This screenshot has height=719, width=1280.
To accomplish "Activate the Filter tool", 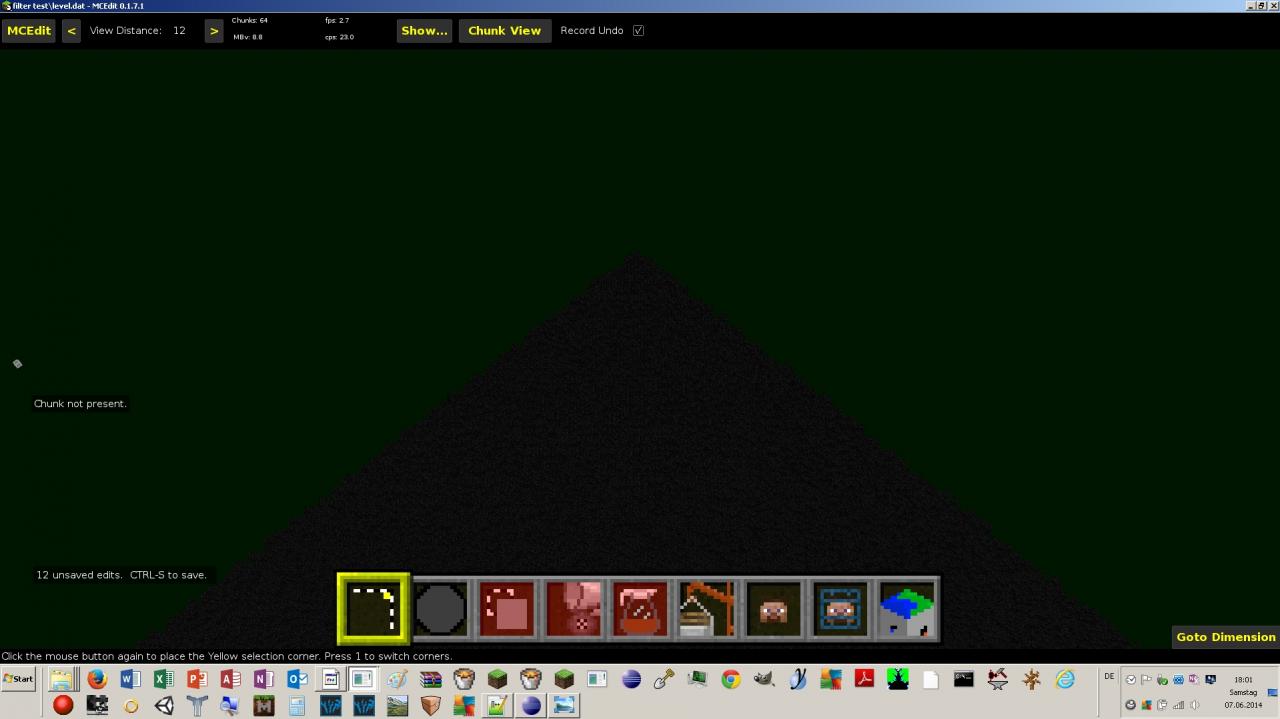I will point(640,607).
